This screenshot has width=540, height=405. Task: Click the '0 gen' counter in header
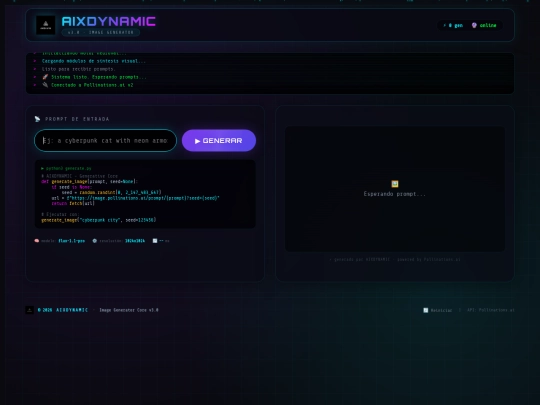point(456,25)
